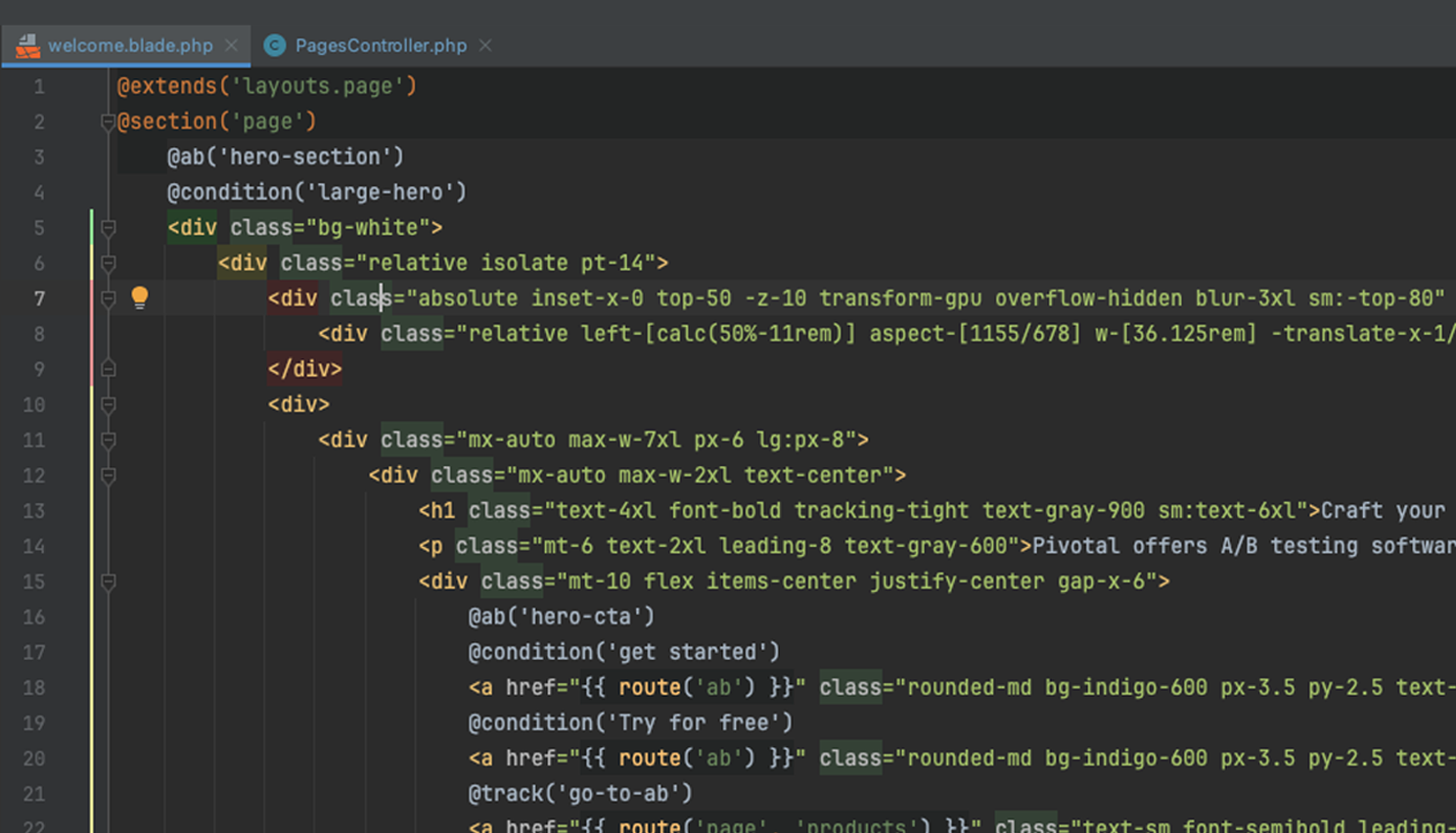Click the transform-gpu class on line 7
The width and height of the screenshot is (1456, 833).
[x=901, y=299]
